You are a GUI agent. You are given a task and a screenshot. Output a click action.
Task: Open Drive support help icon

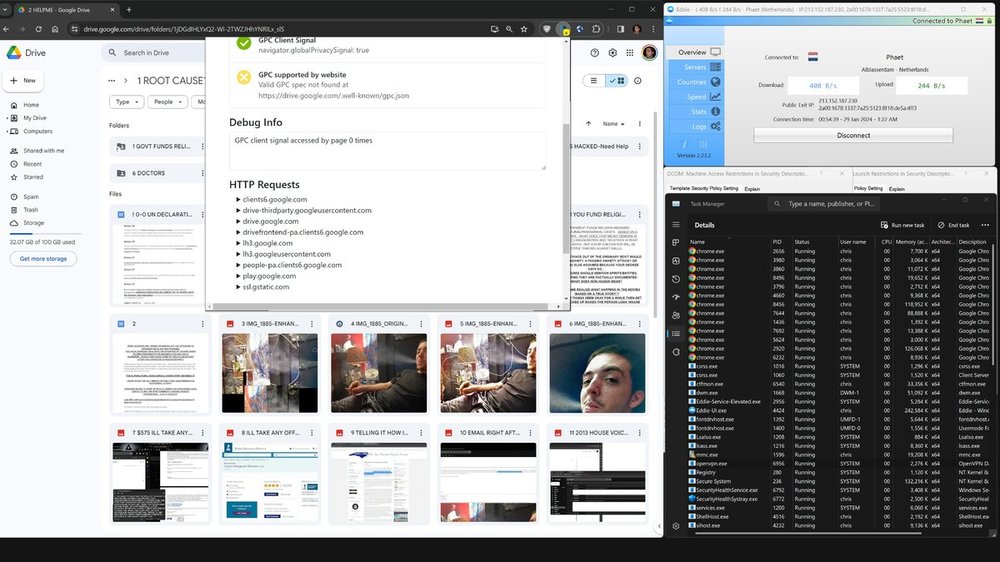coord(594,53)
